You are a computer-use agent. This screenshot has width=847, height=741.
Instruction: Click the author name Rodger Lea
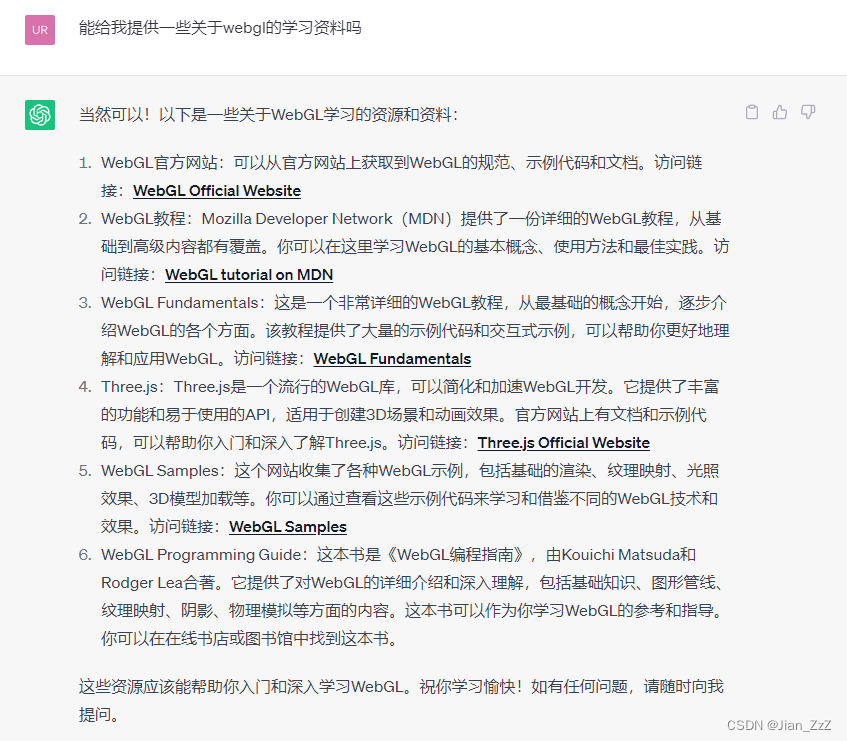pos(142,583)
